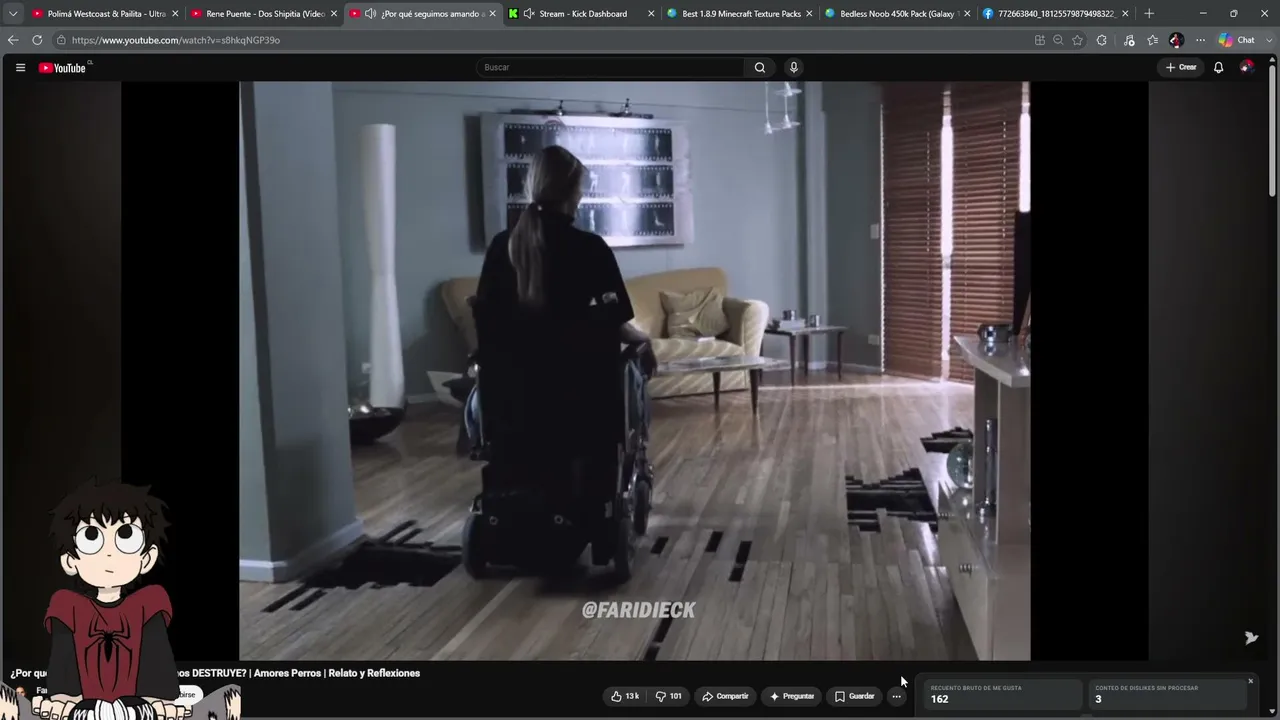Open the favorites list icon
The width and height of the screenshot is (1280, 720).
click(x=1153, y=40)
